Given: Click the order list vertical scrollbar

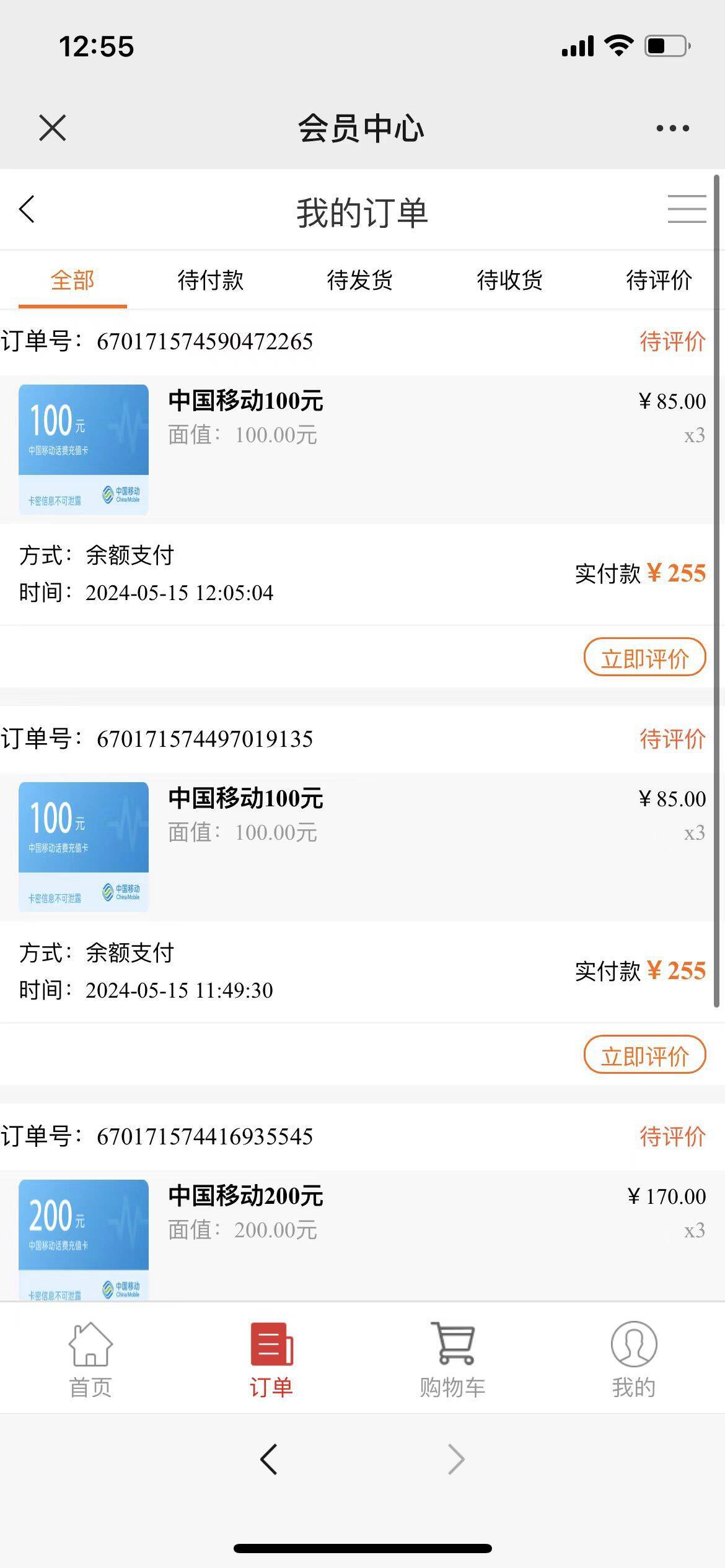Looking at the screenshot, I should point(717,588).
